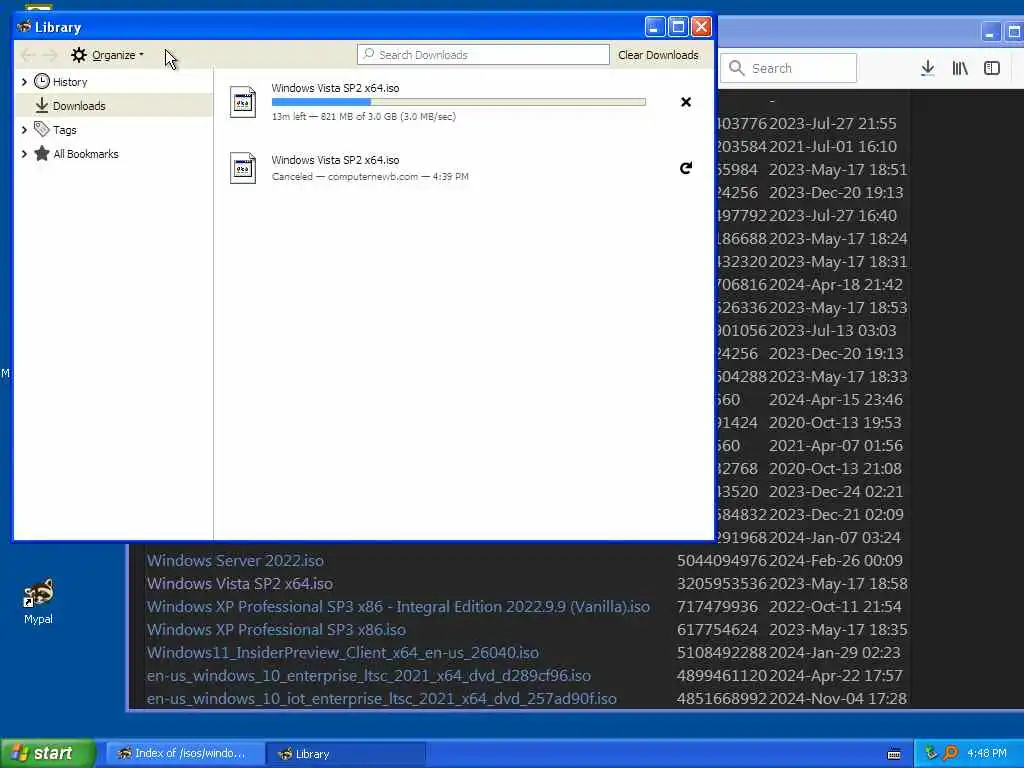Click the first system tray icon beside the magnifier

pyautogui.click(x=932, y=753)
